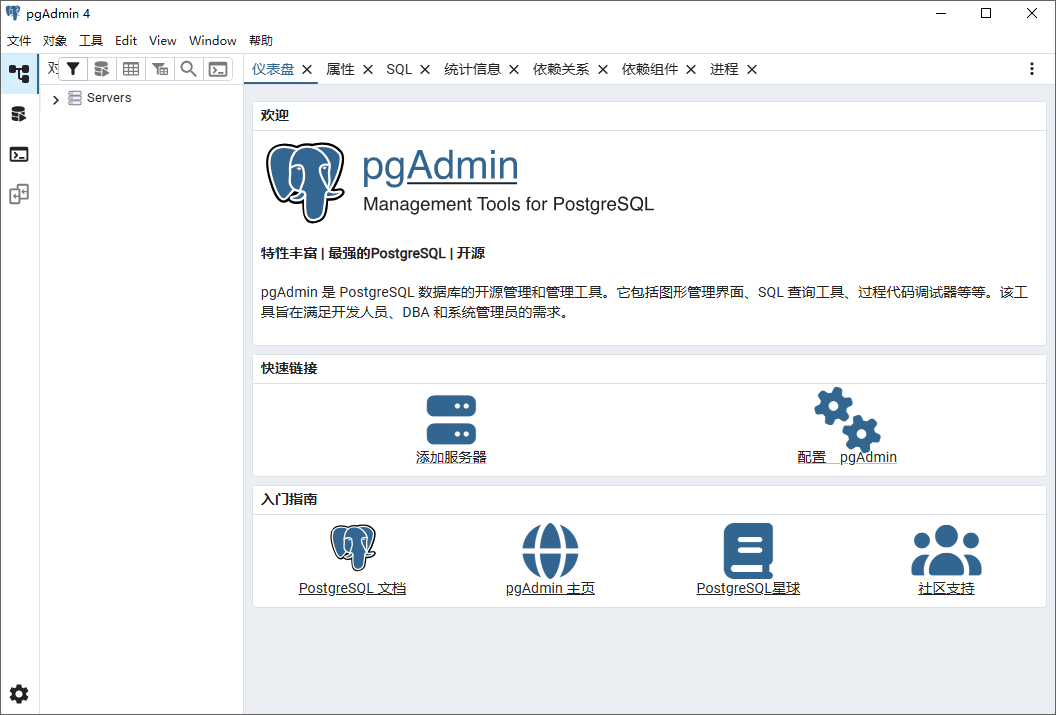The image size is (1056, 715).
Task: Click 'Management Tools for PostgreSQL' subtitle
Action: click(508, 204)
